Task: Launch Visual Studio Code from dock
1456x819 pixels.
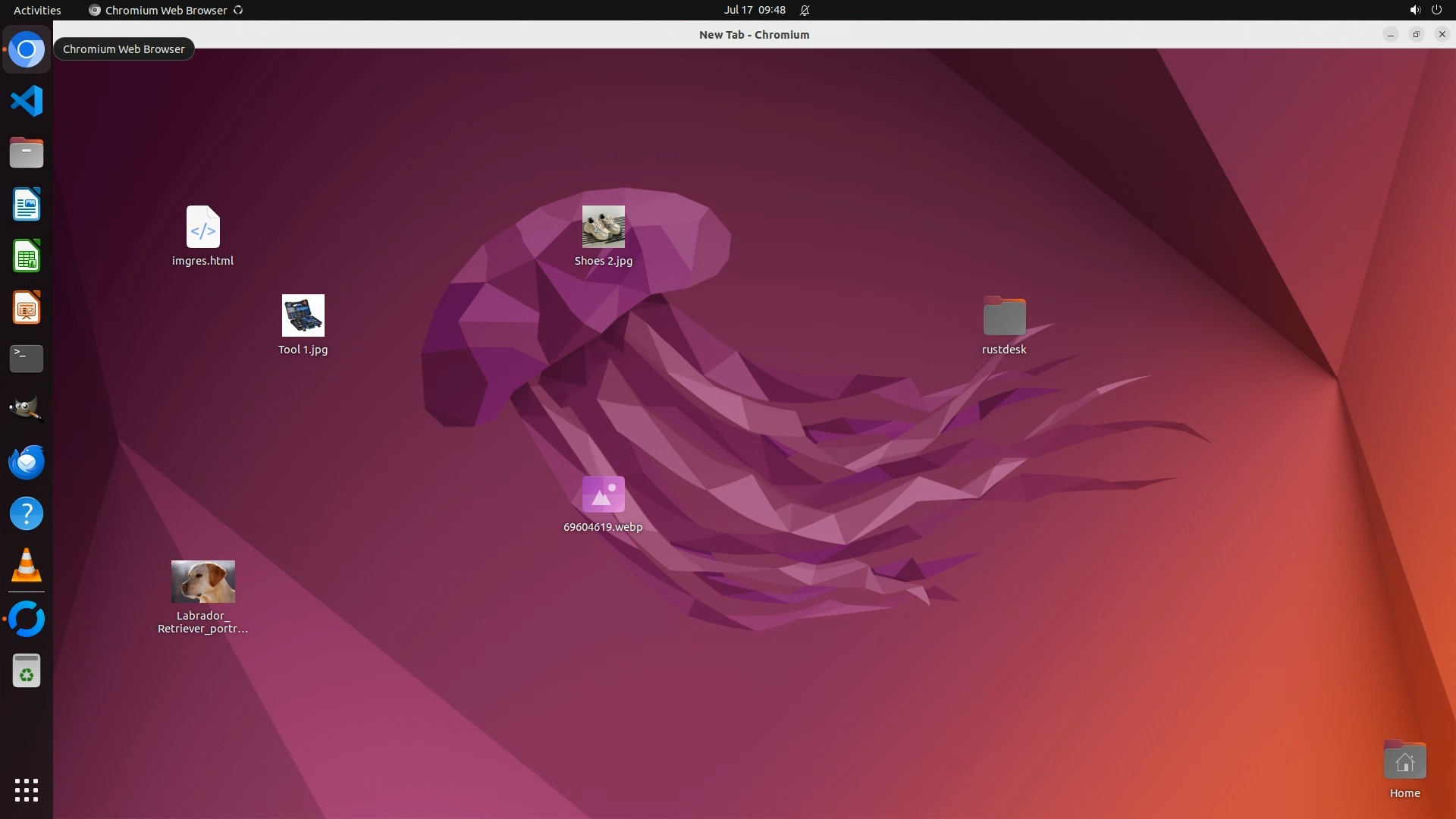Action: pyautogui.click(x=27, y=101)
